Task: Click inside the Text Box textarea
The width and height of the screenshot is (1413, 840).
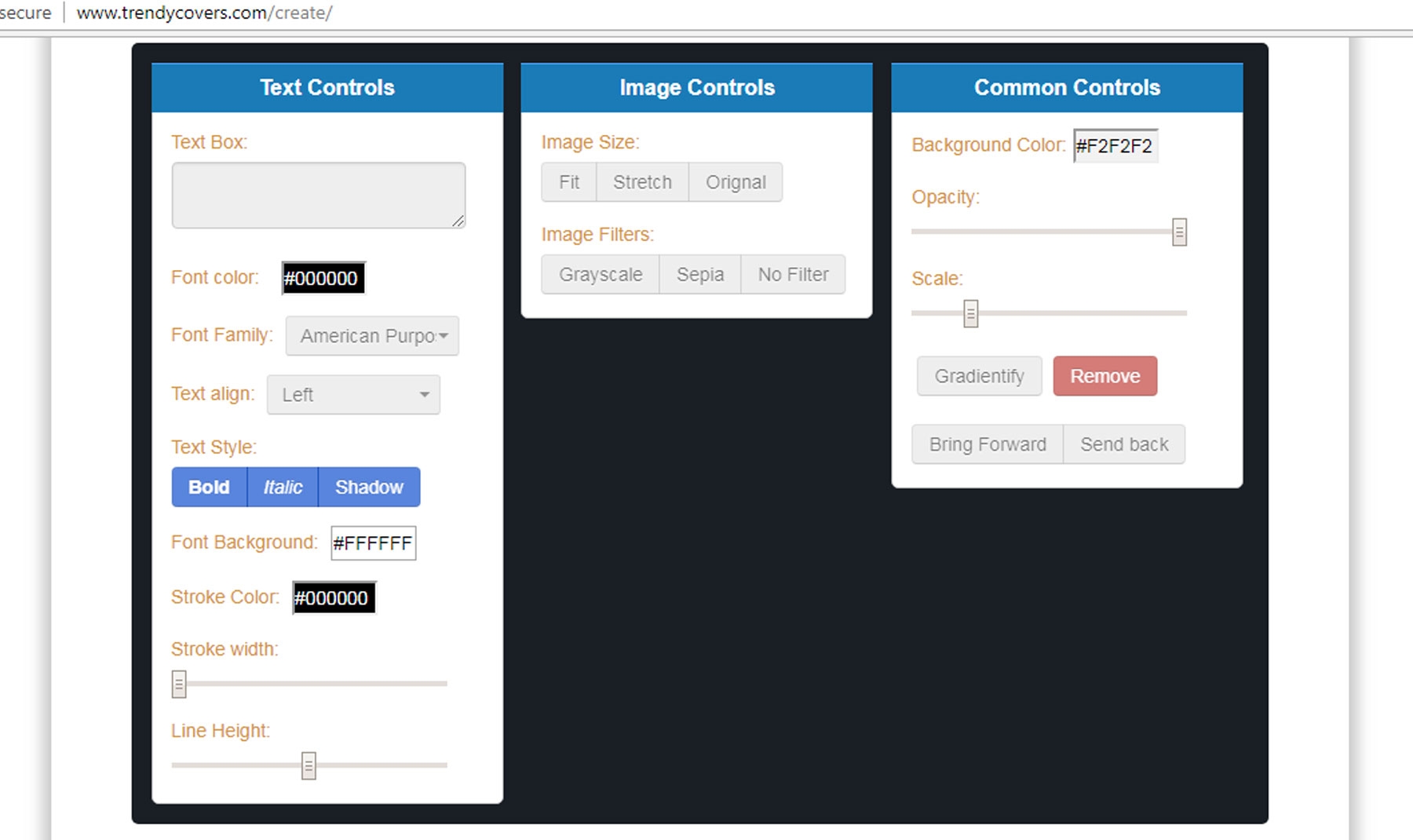Action: [319, 195]
